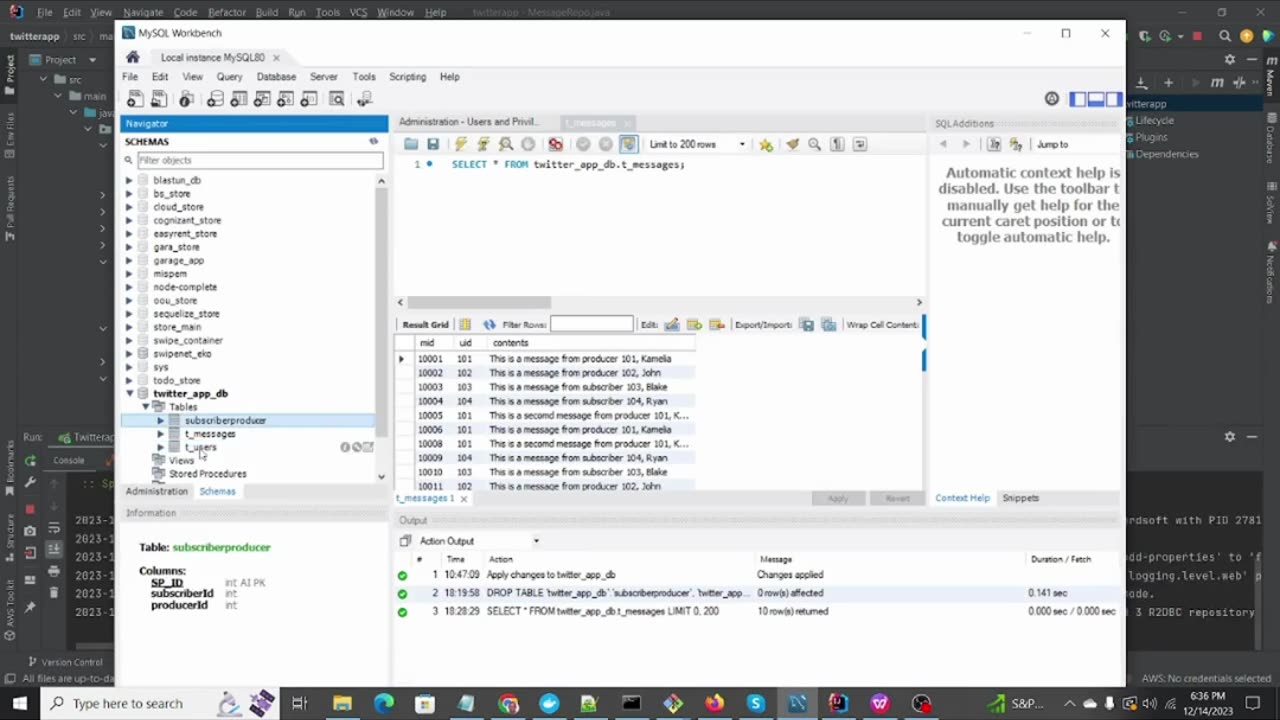1280x720 pixels.
Task: Beautify query broom icon
Action: coord(792,144)
